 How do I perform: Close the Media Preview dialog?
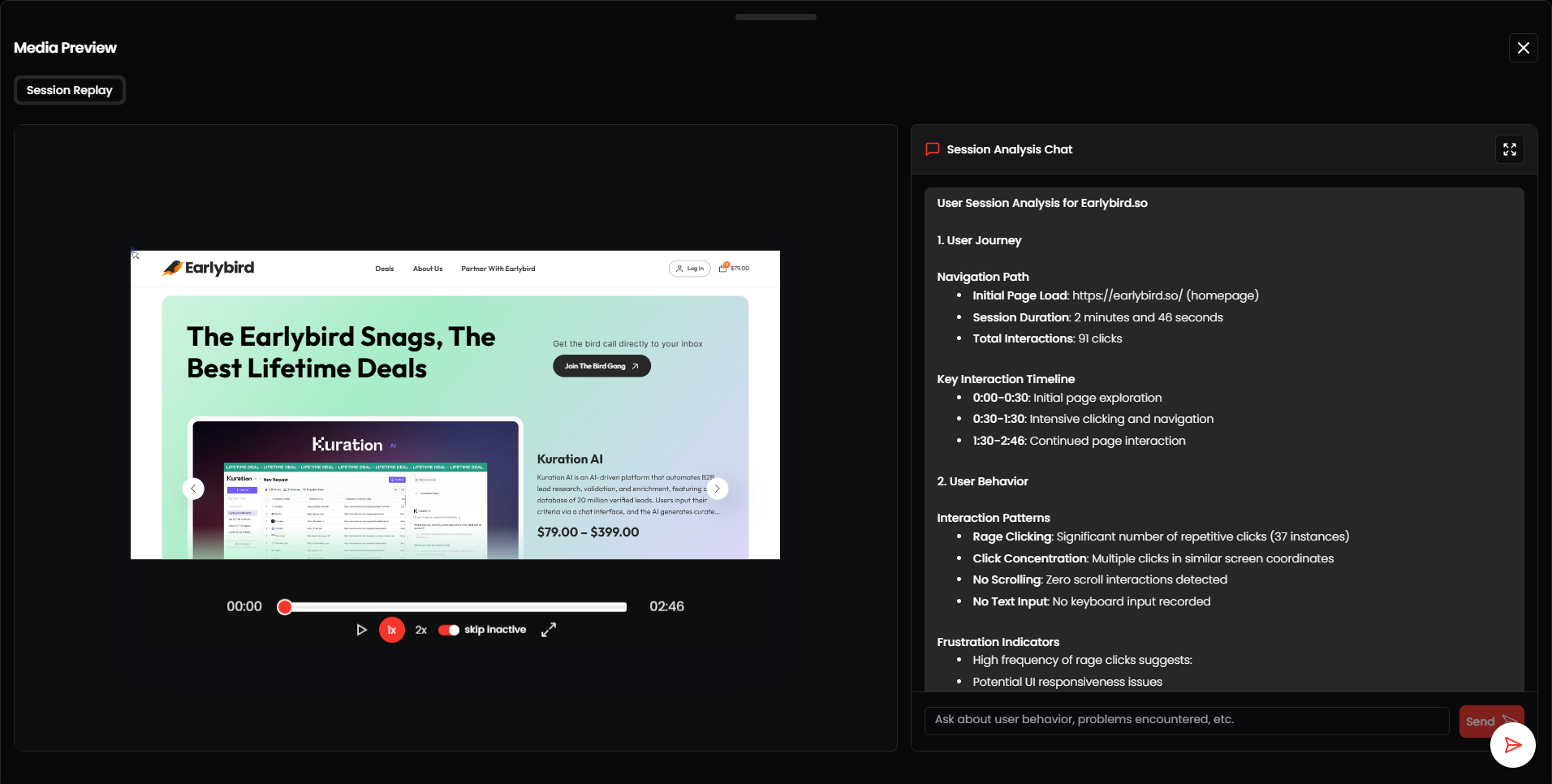click(1524, 48)
